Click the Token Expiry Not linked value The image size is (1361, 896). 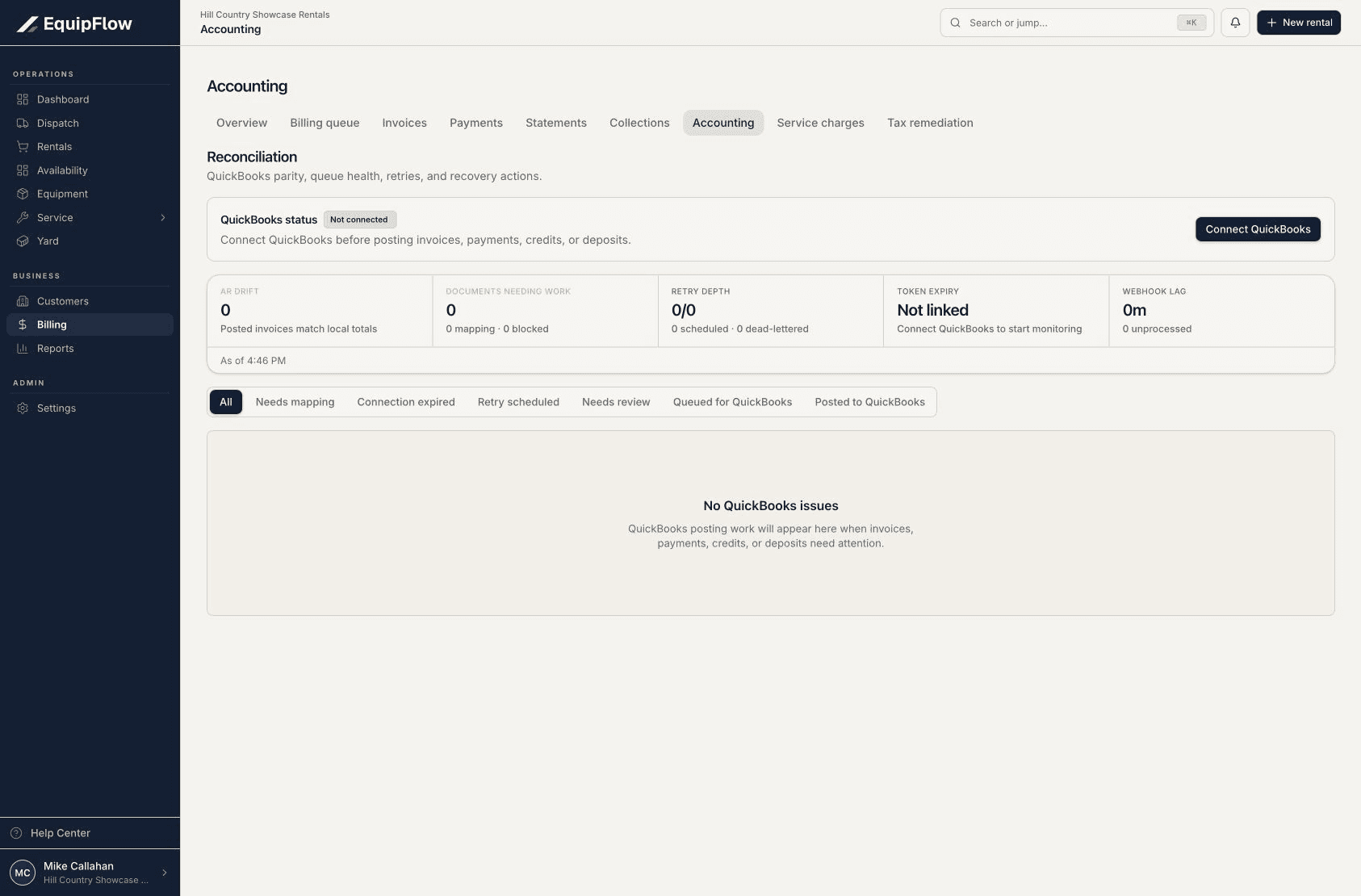point(932,310)
